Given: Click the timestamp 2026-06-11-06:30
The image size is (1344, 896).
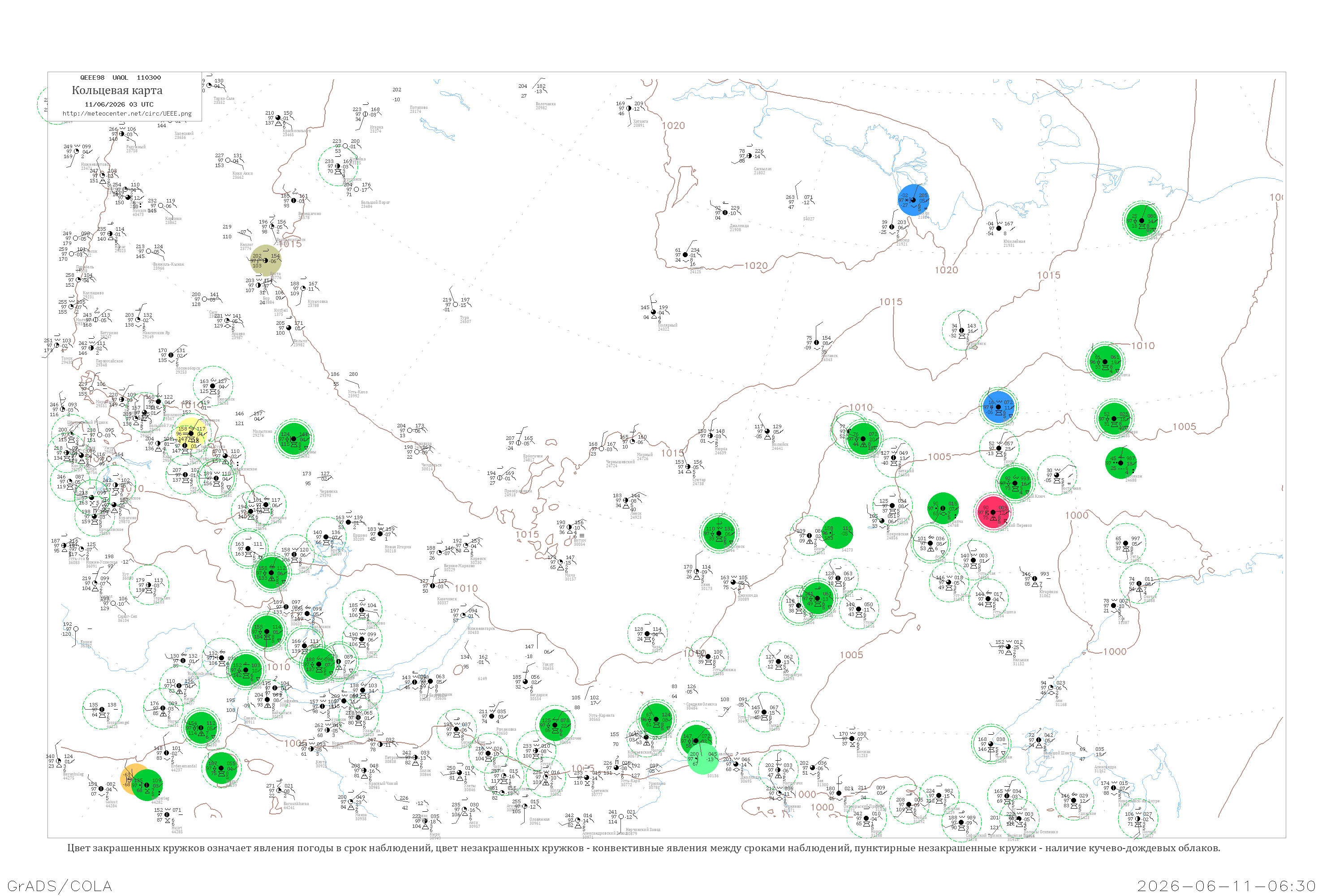Looking at the screenshot, I should (1226, 886).
